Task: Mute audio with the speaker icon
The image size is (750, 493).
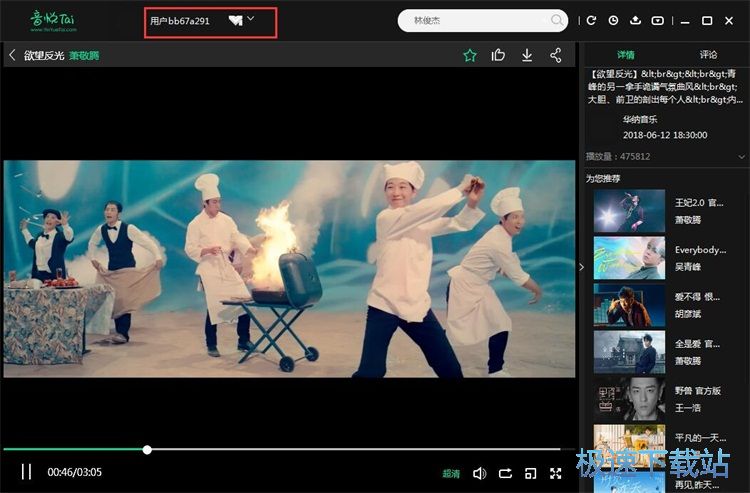Action: coord(479,473)
